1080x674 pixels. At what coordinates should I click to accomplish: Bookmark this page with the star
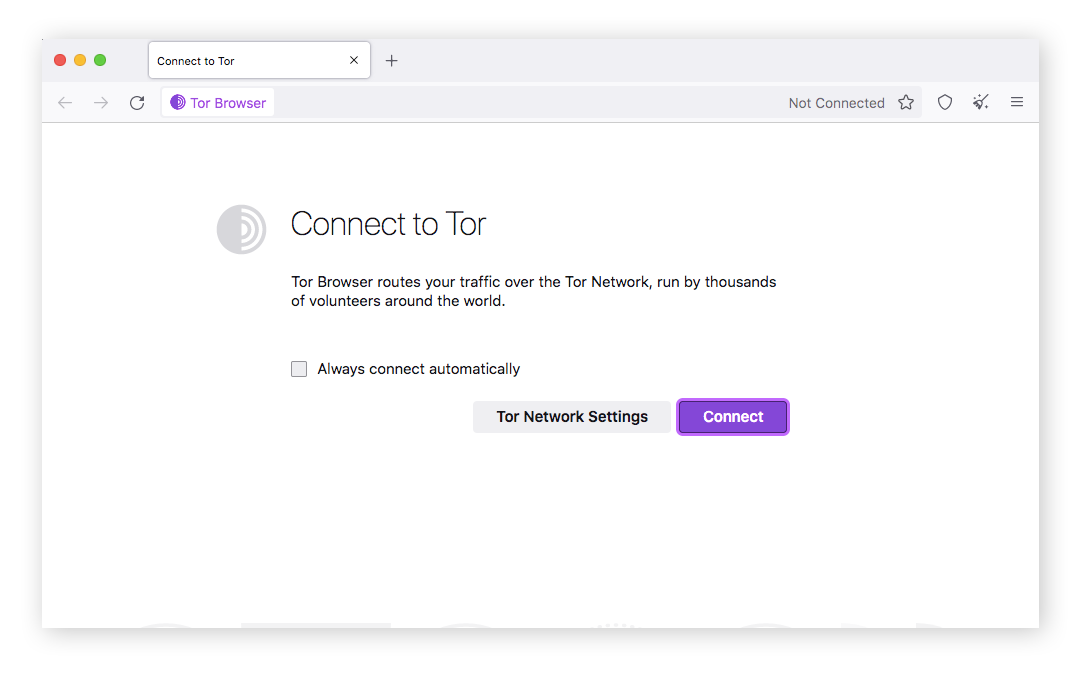[x=906, y=103]
